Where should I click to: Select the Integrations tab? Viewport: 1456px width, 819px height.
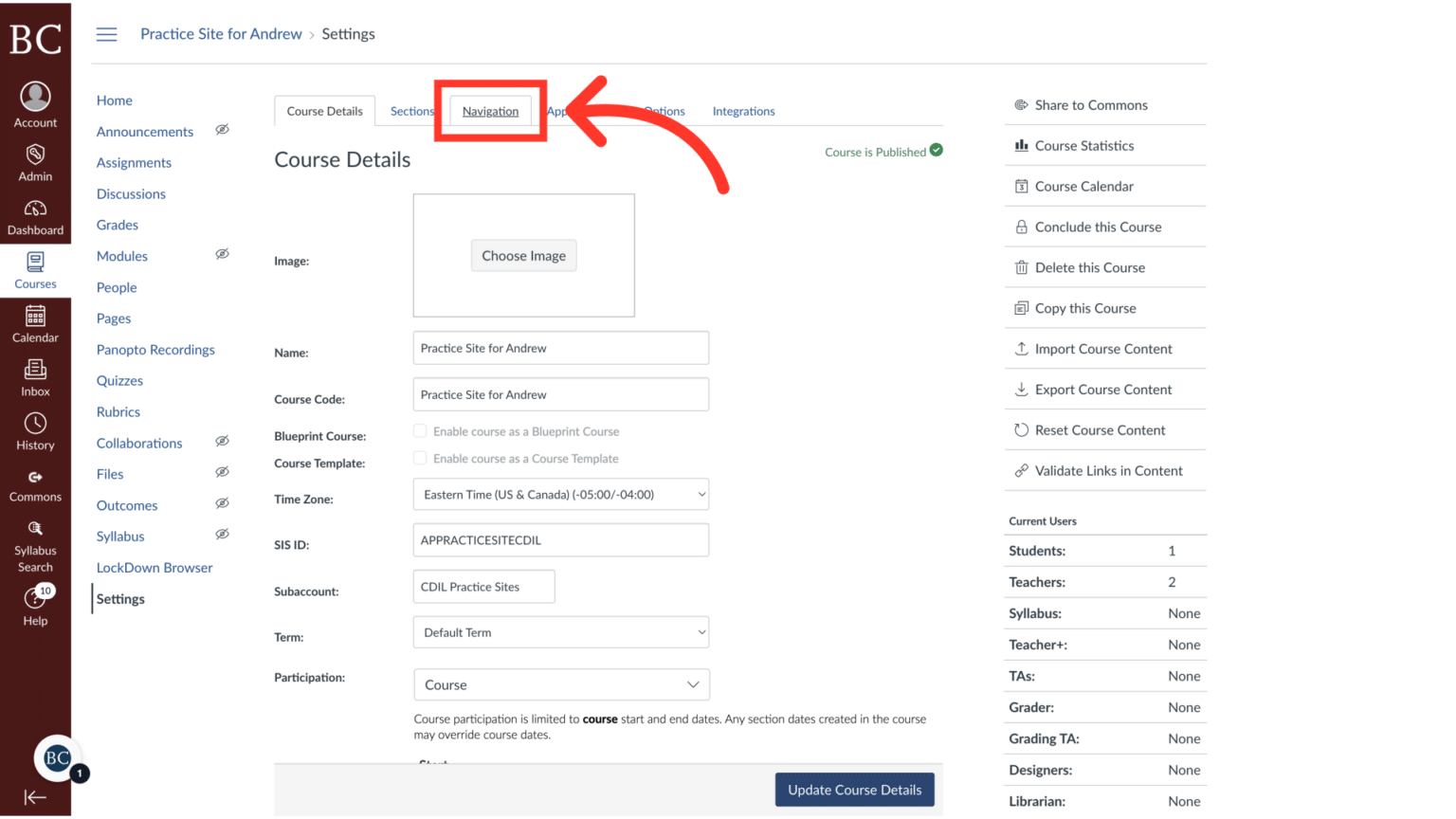[x=743, y=111]
